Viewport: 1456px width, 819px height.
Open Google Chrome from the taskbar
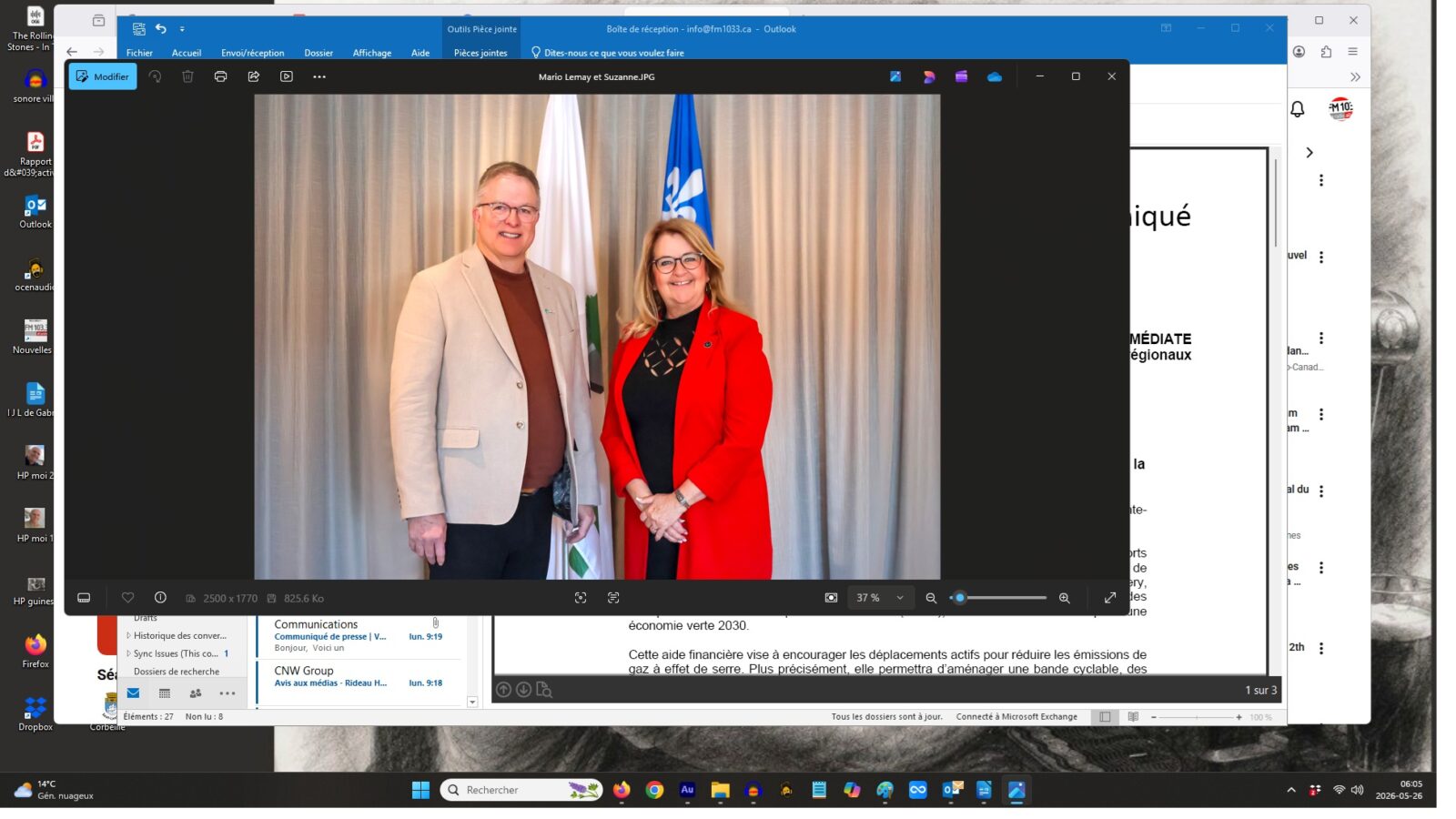[x=654, y=790]
